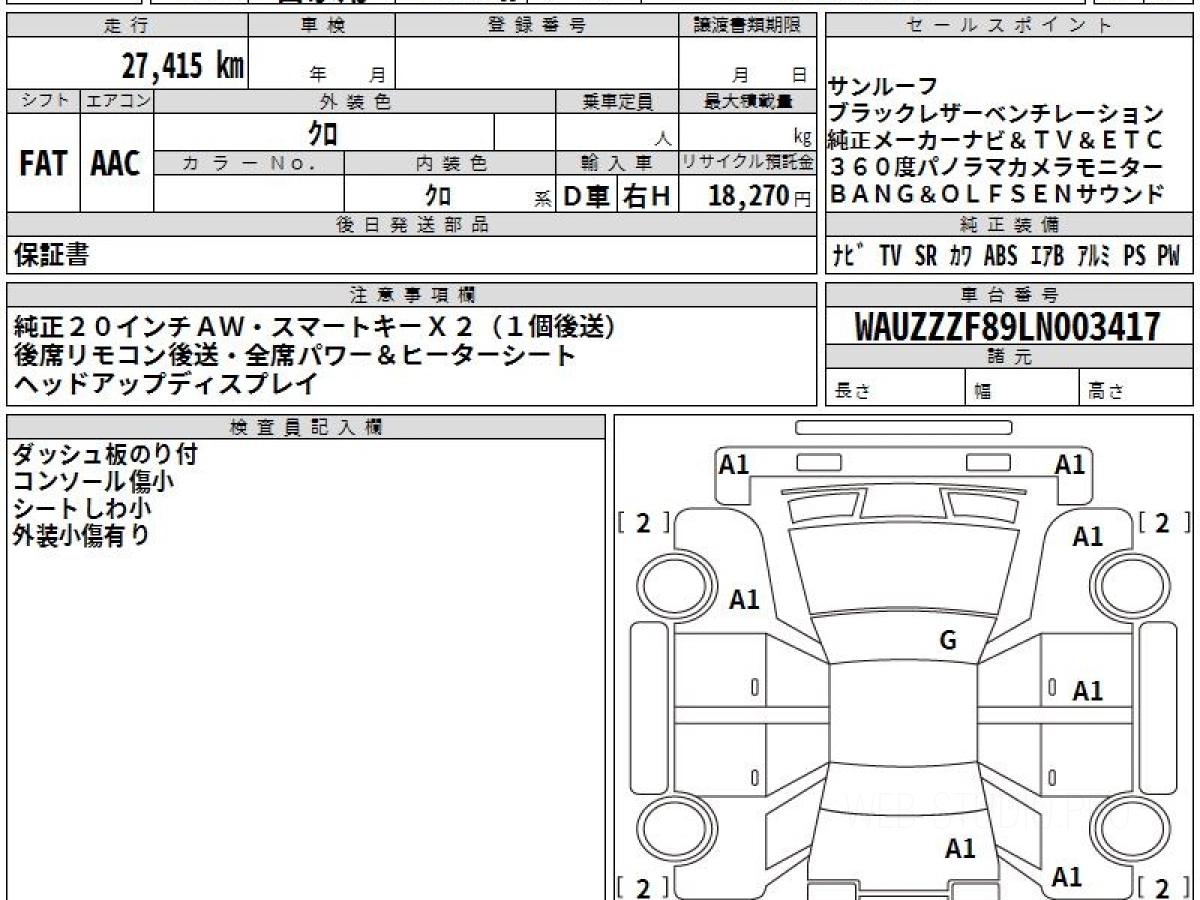Click the ダッシュ板のり付 inspector note

(105, 455)
